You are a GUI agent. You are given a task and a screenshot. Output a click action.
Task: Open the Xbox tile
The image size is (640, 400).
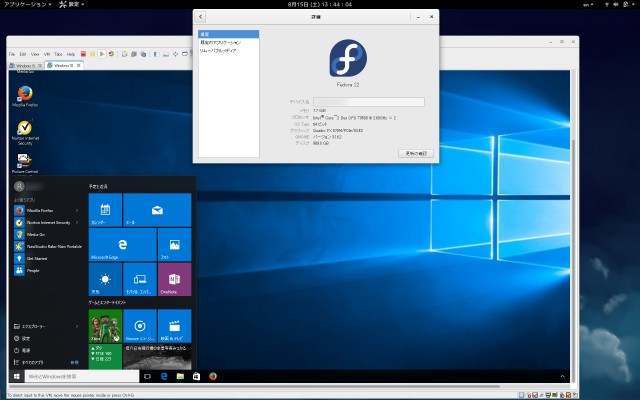tap(105, 326)
